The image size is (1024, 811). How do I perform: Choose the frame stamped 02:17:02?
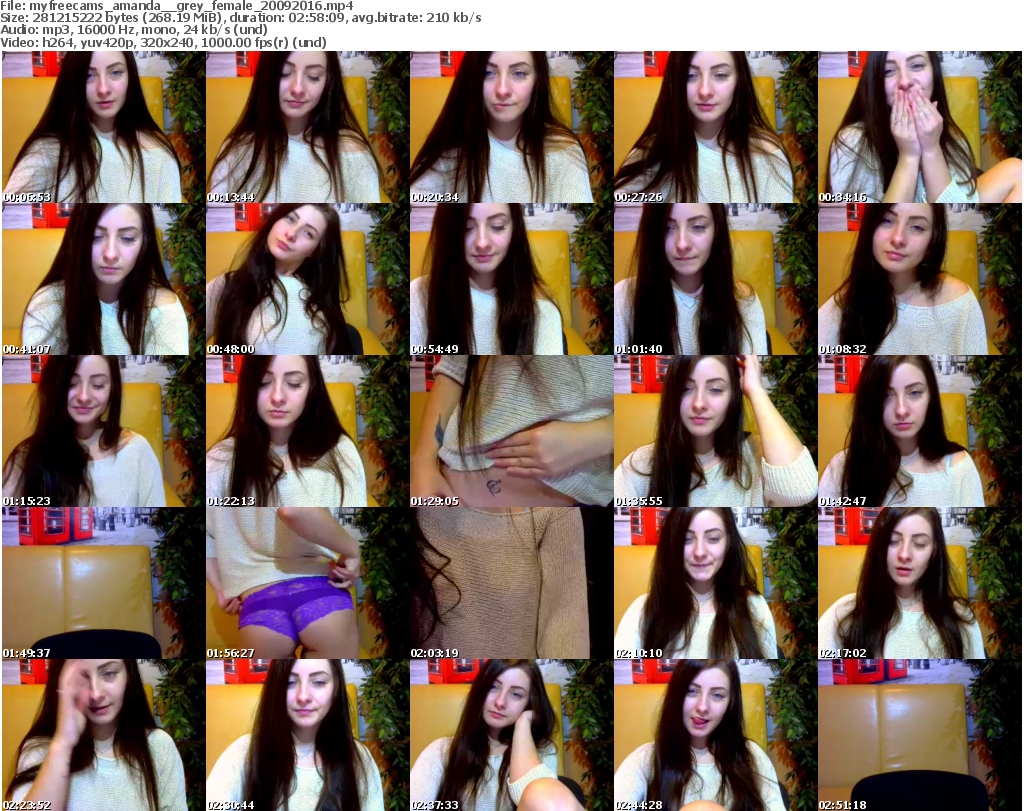pos(920,583)
